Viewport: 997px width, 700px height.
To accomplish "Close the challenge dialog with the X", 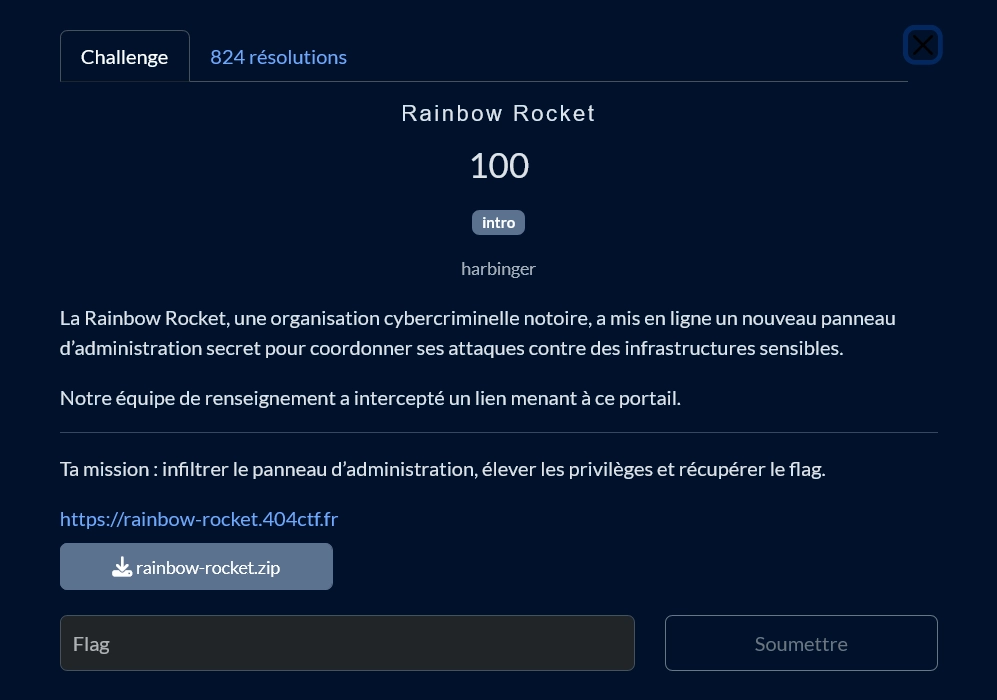I will pos(922,45).
